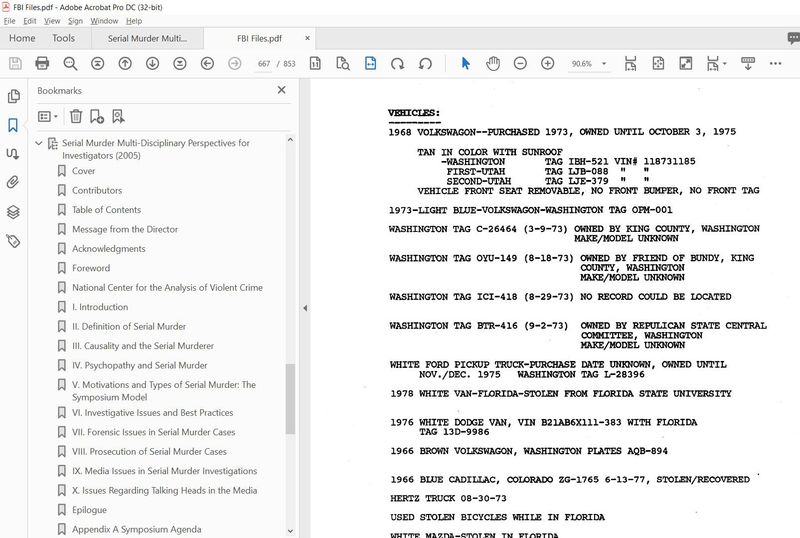This screenshot has width=800, height=538.
Task: Open the View menu
Action: pos(52,20)
